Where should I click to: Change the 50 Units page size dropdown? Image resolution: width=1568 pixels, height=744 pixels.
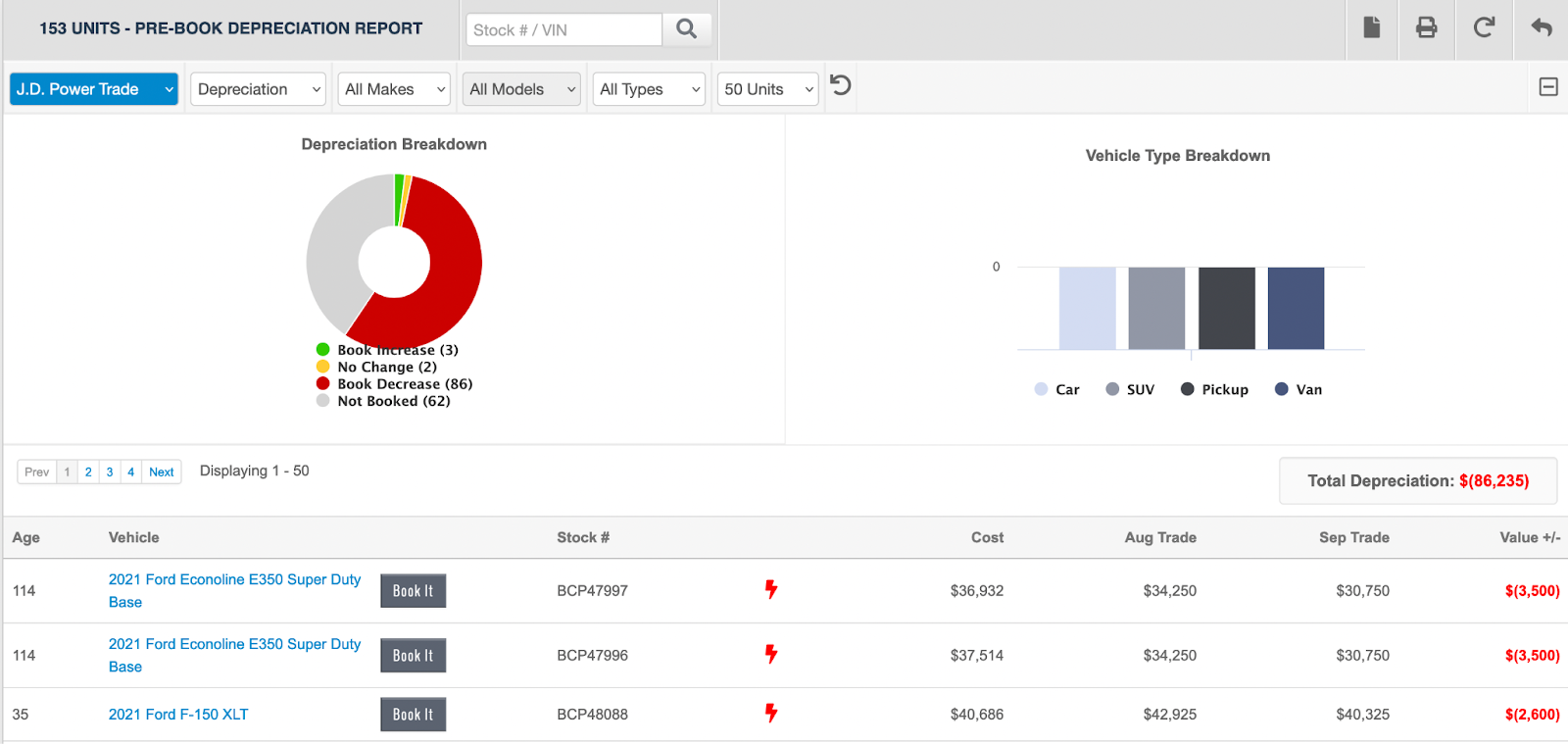click(x=768, y=89)
